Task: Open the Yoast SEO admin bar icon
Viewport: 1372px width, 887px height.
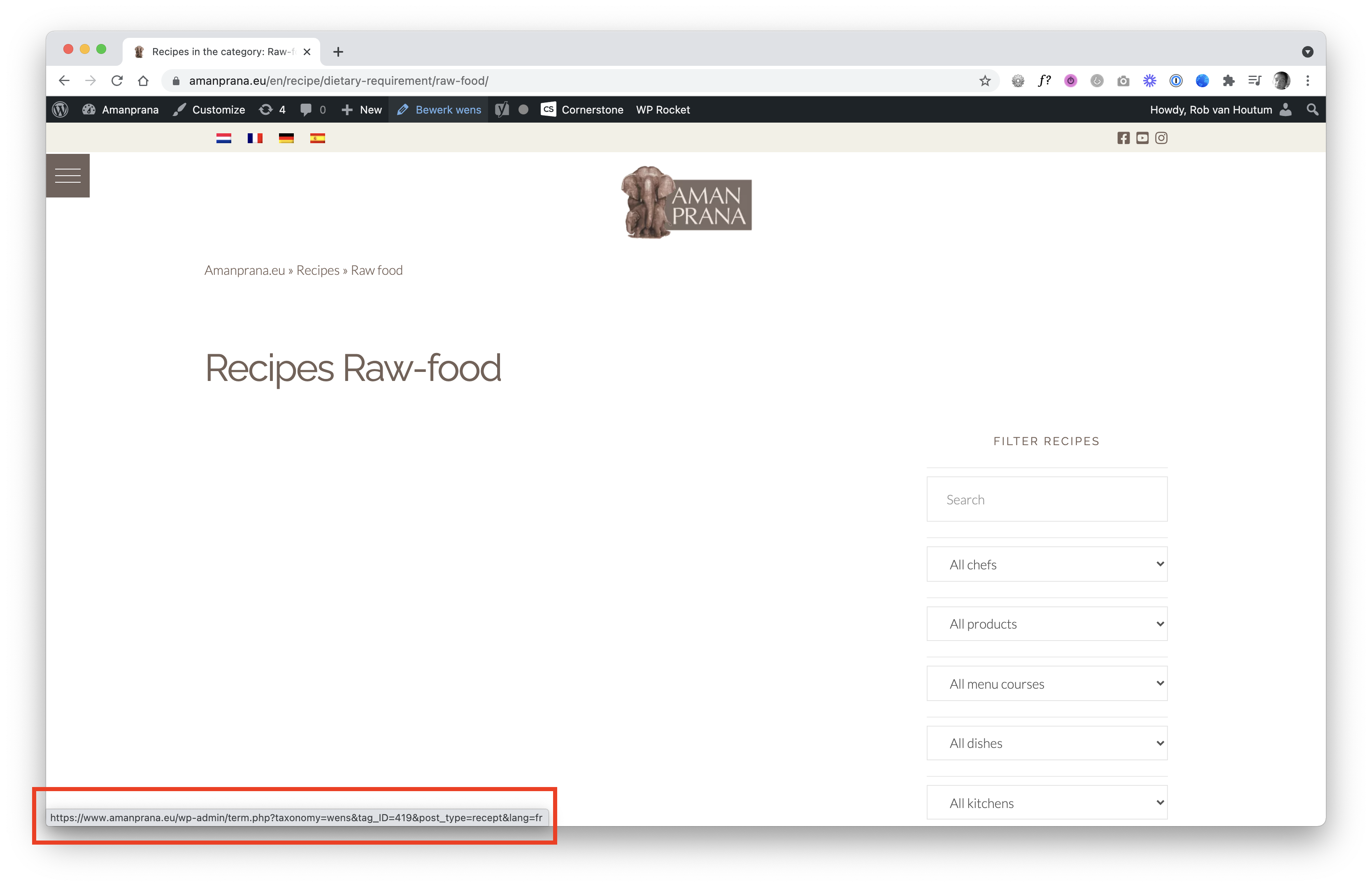Action: (x=502, y=109)
